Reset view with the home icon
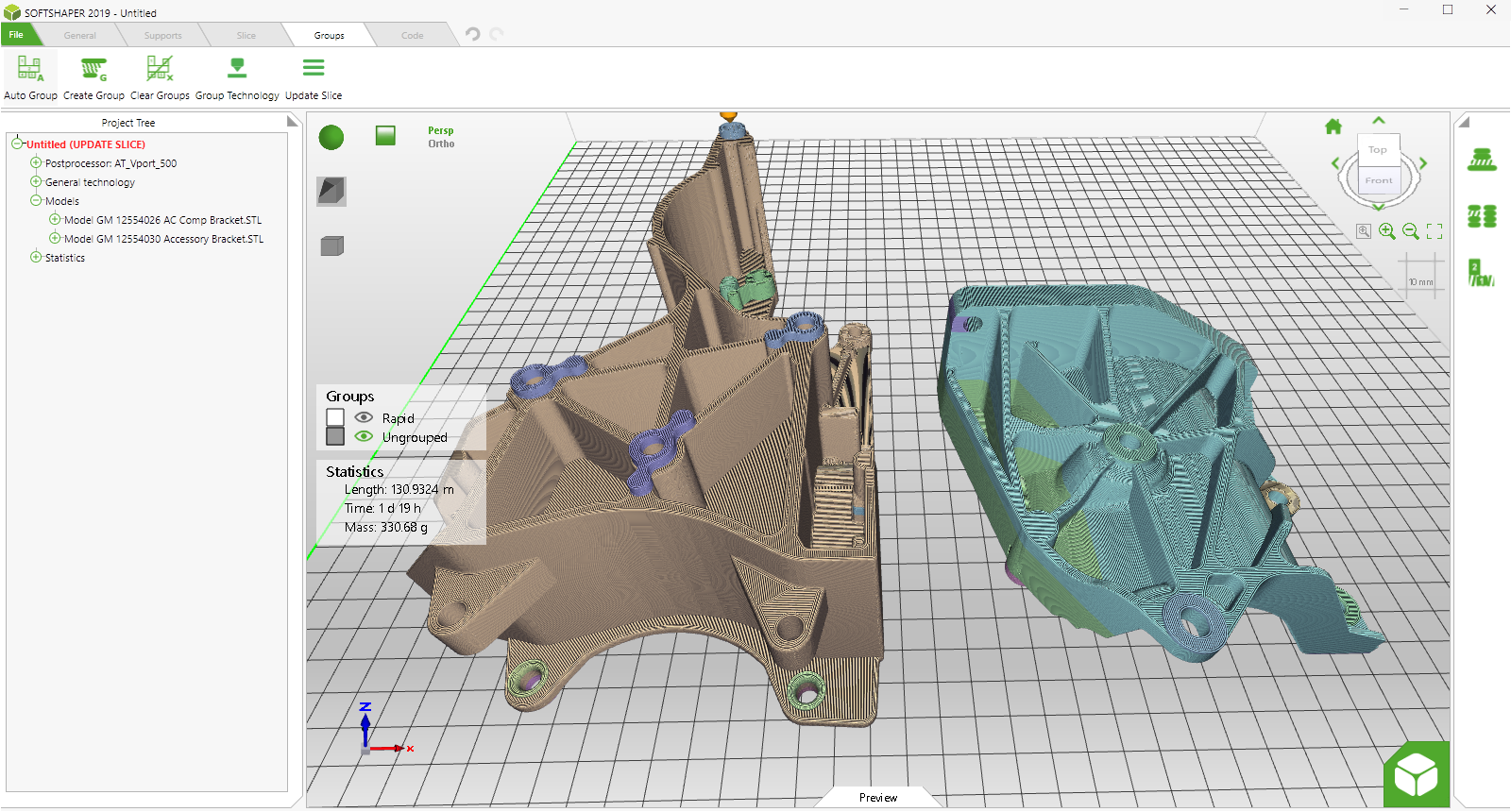The width and height of the screenshot is (1511, 812). pyautogui.click(x=1333, y=127)
